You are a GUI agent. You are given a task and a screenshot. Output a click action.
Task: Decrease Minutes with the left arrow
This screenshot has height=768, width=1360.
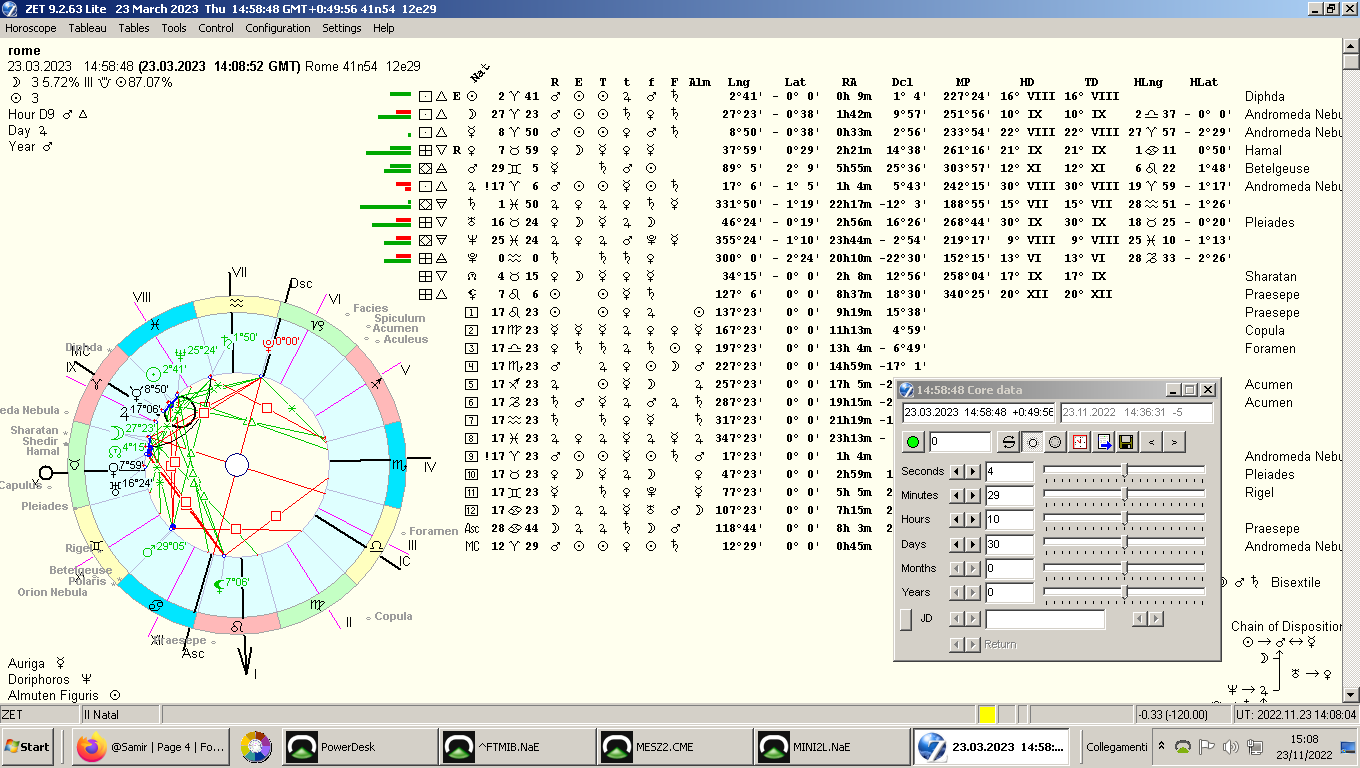point(956,495)
